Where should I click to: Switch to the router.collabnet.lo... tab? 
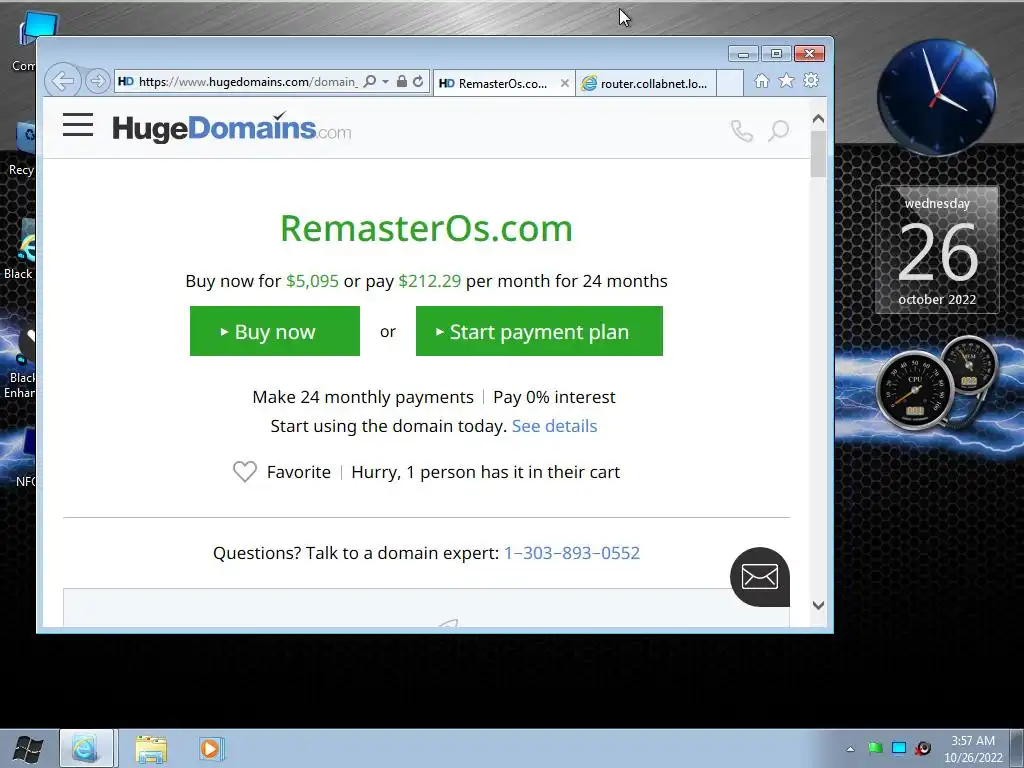point(647,83)
